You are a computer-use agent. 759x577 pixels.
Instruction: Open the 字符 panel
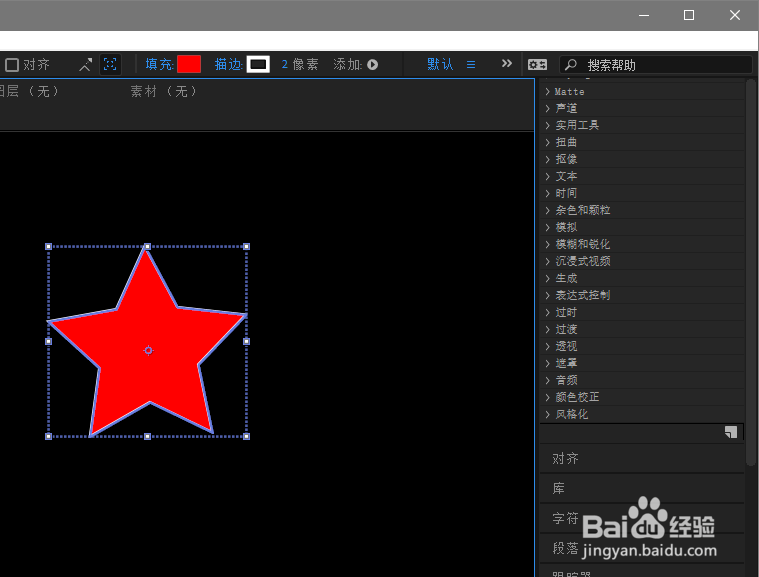[x=642, y=518]
